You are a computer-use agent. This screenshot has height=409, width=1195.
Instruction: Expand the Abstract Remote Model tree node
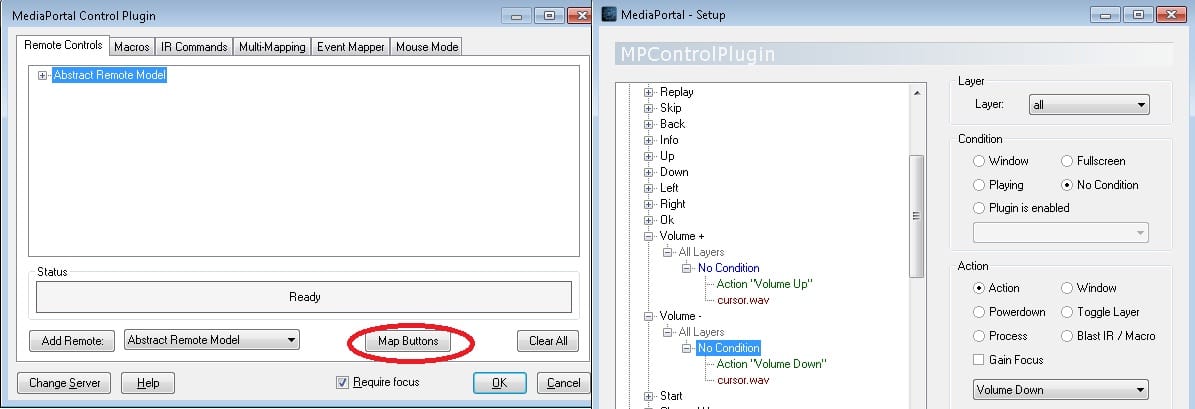[42, 75]
